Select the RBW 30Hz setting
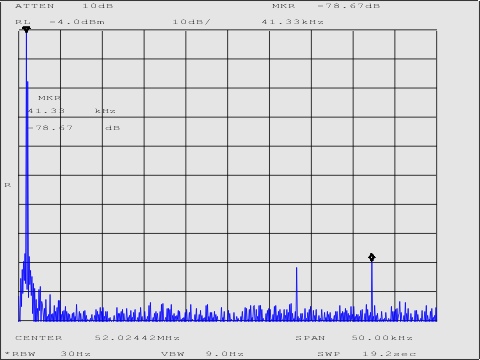The image size is (480, 360). tap(51, 354)
